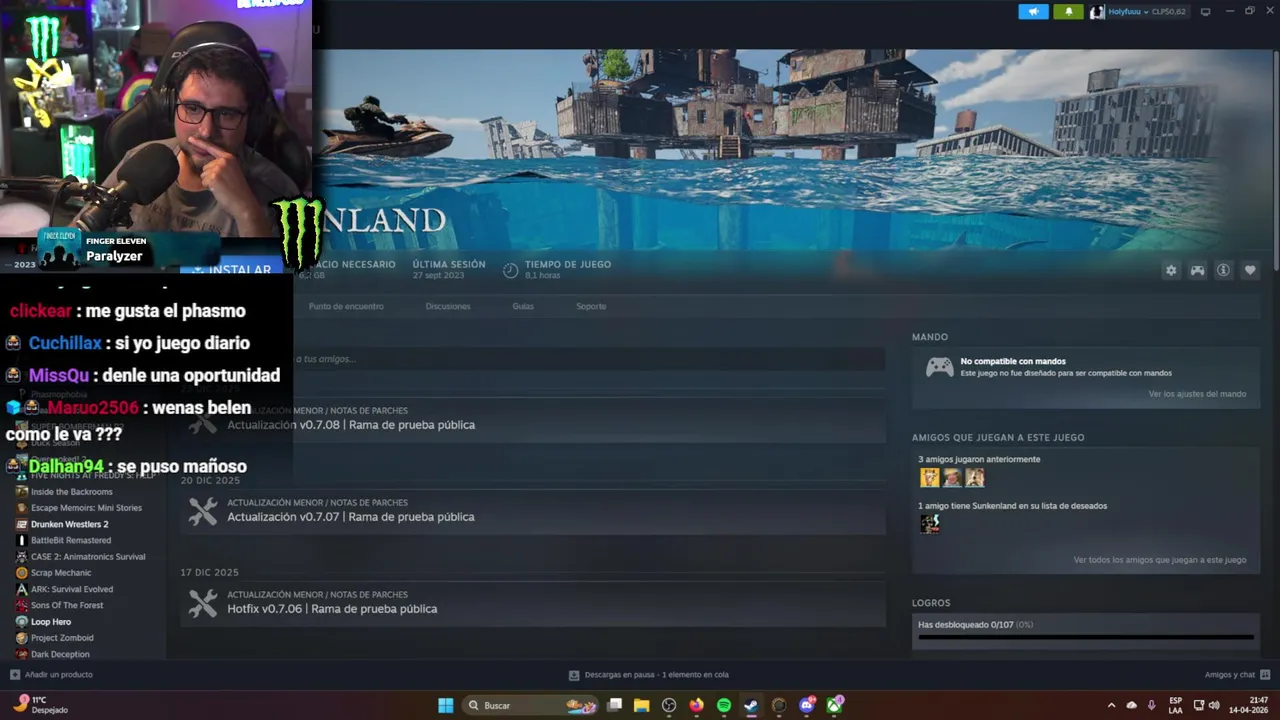Click the controller layout icon
Screen dimensions: 1280x720
pyautogui.click(x=1197, y=270)
